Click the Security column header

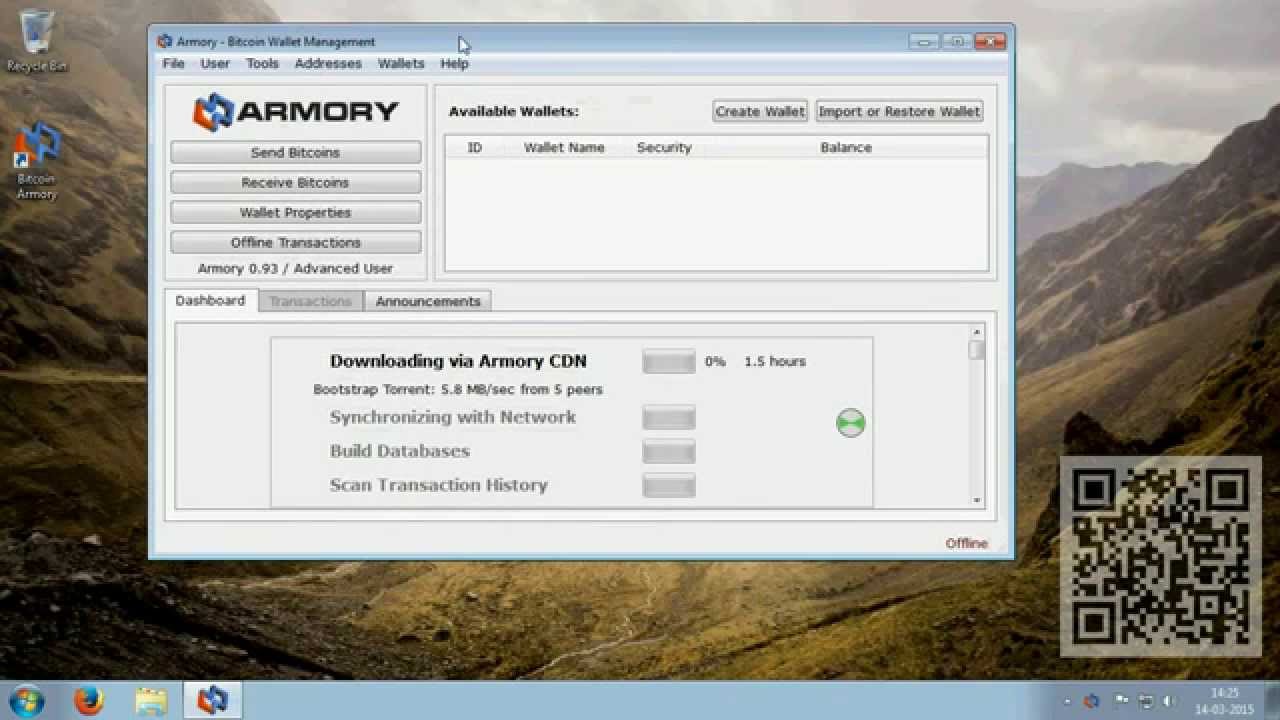coord(664,147)
